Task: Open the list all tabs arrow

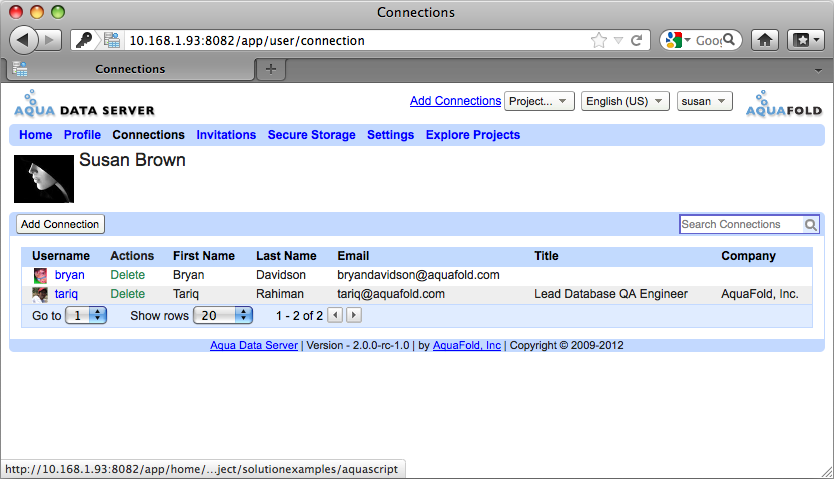Action: (x=818, y=70)
